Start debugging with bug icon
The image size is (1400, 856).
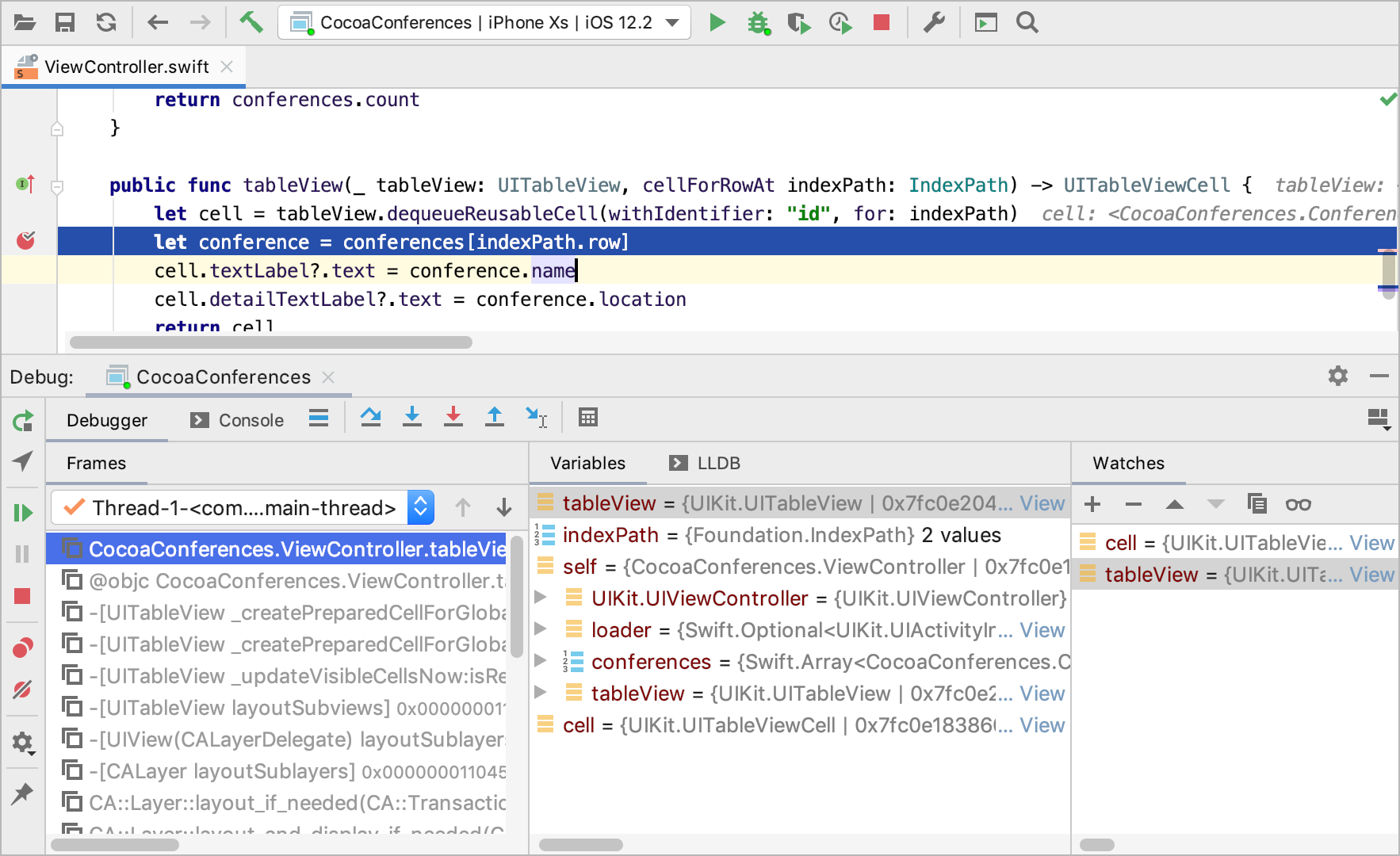coord(759,23)
